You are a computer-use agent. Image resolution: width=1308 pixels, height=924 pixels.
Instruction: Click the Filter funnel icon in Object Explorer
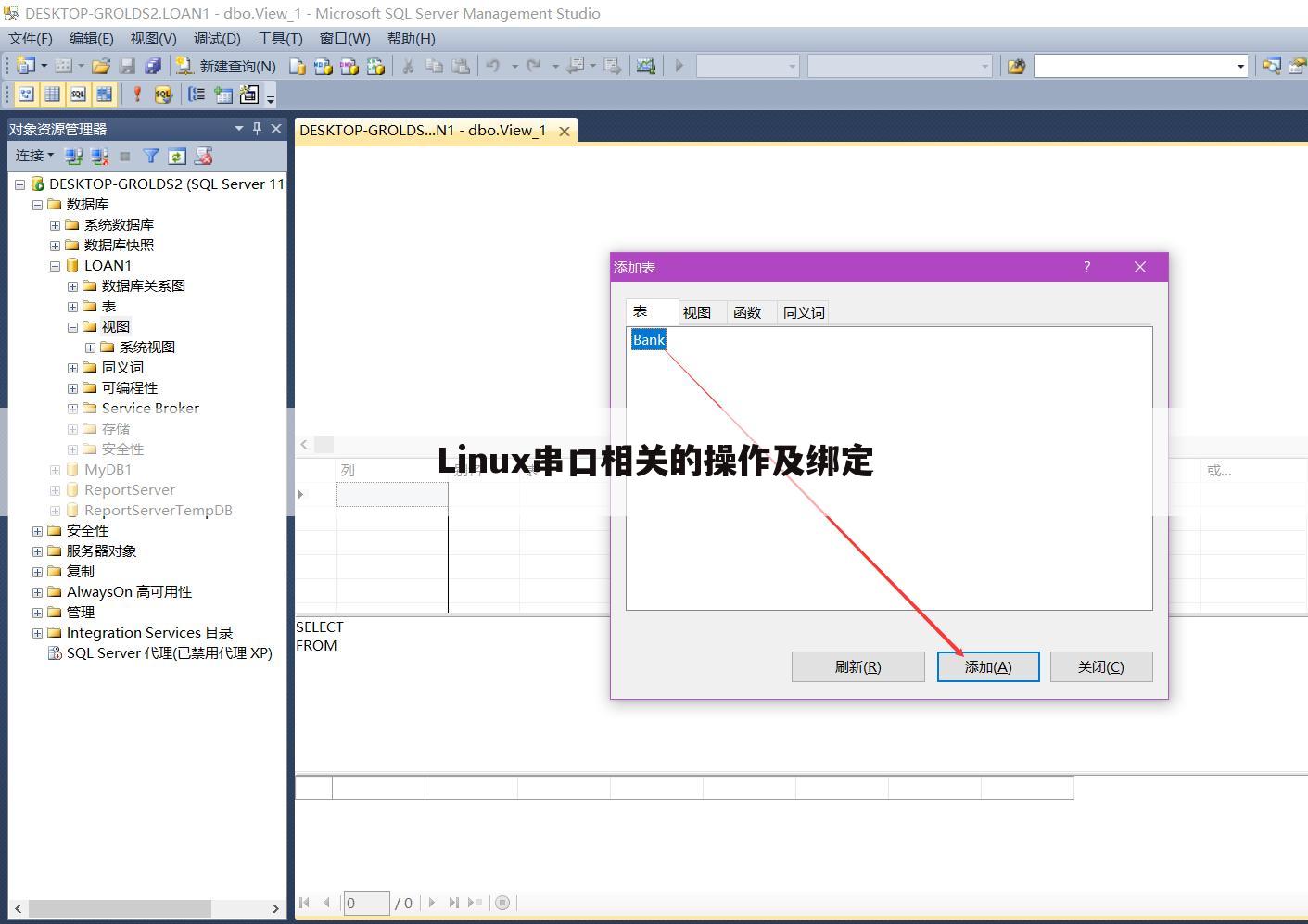[151, 156]
